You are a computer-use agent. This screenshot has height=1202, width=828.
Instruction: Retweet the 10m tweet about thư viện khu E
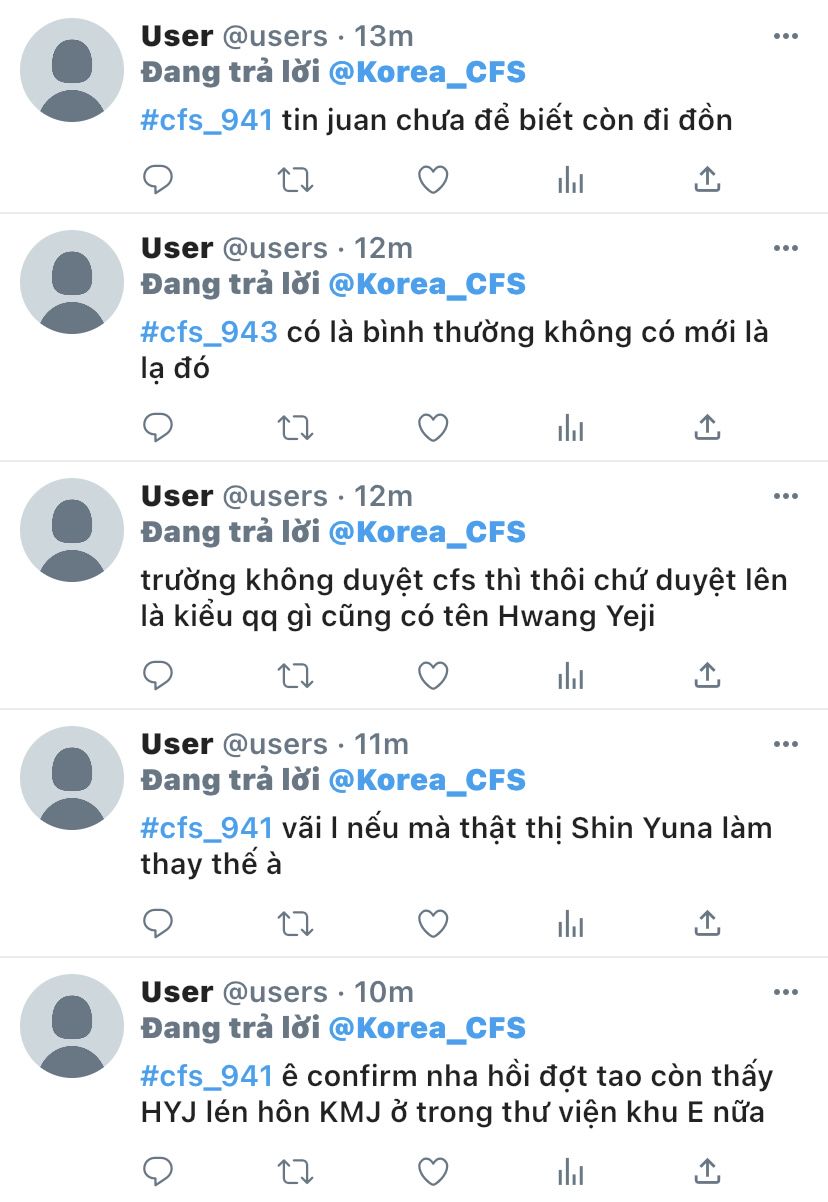tap(295, 1172)
